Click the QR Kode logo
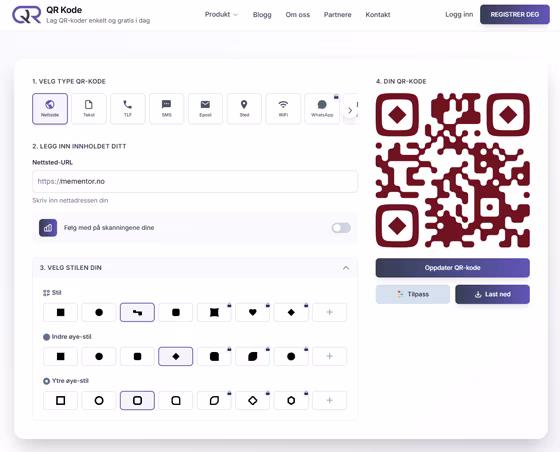560x452 pixels. click(27, 15)
